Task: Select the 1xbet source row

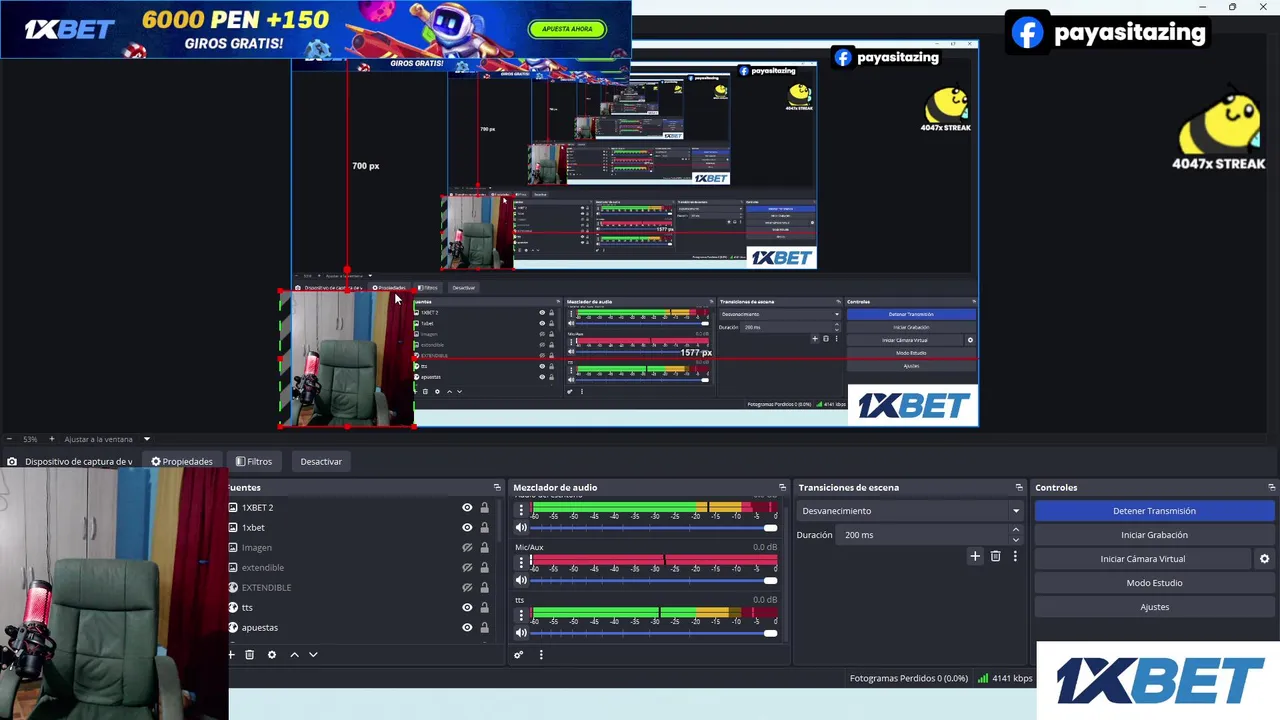Action: pyautogui.click(x=360, y=527)
